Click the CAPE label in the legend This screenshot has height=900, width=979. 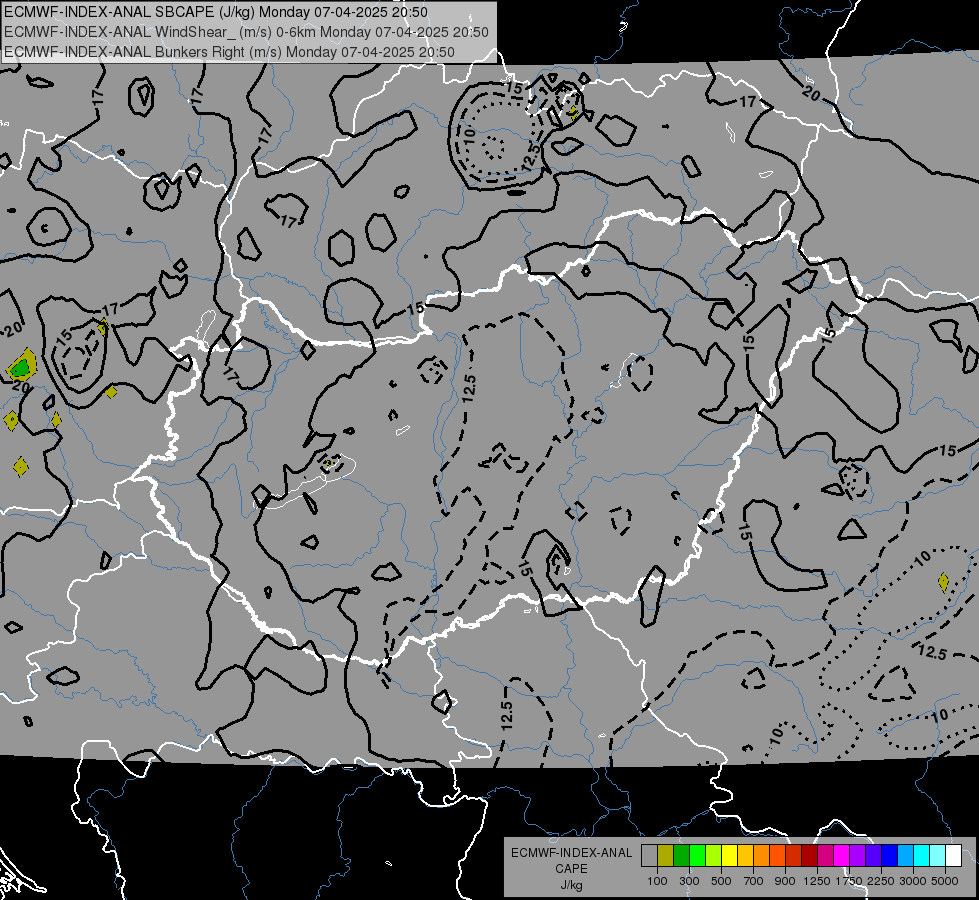point(571,869)
